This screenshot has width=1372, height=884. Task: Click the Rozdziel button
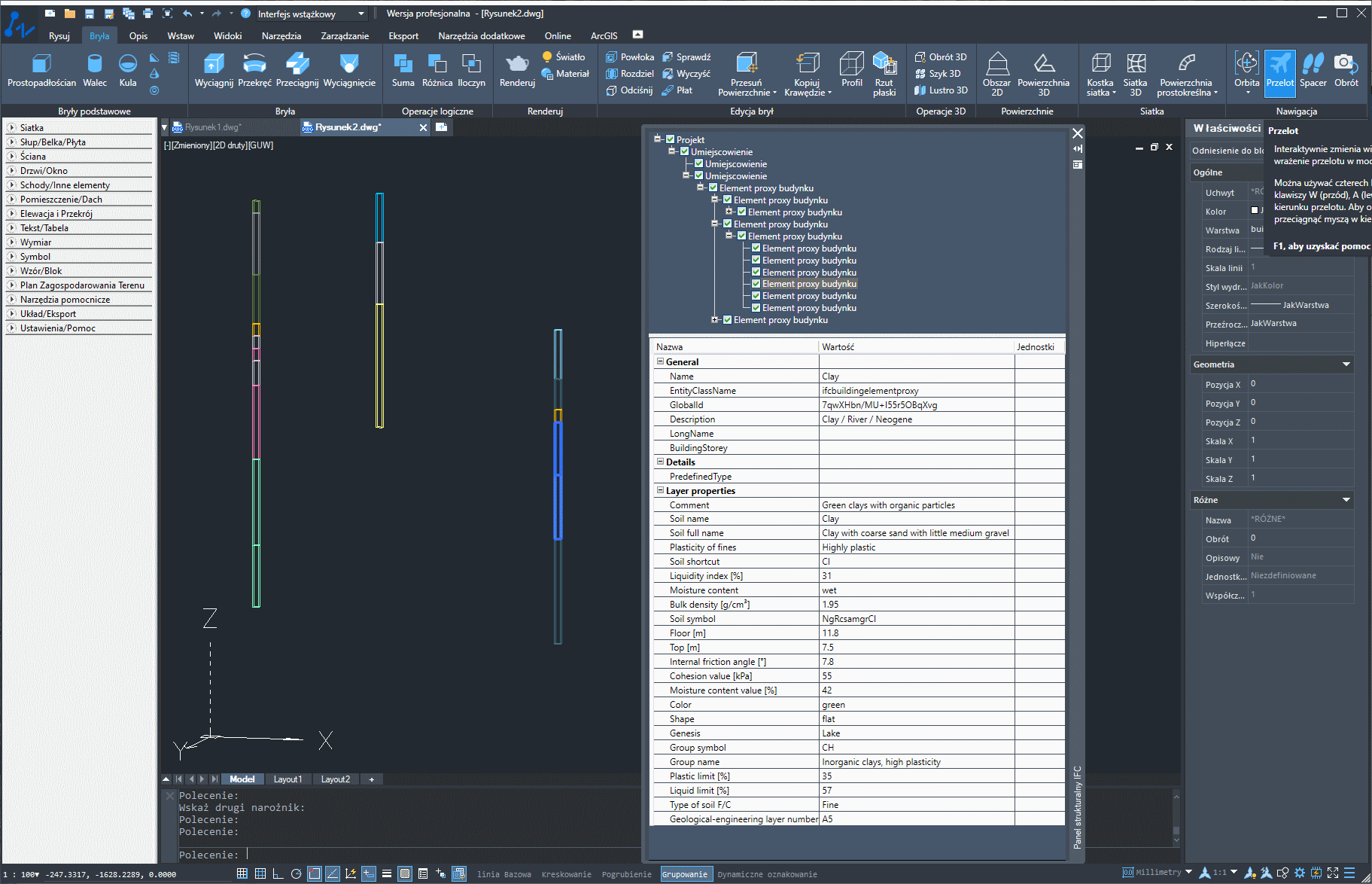point(630,73)
